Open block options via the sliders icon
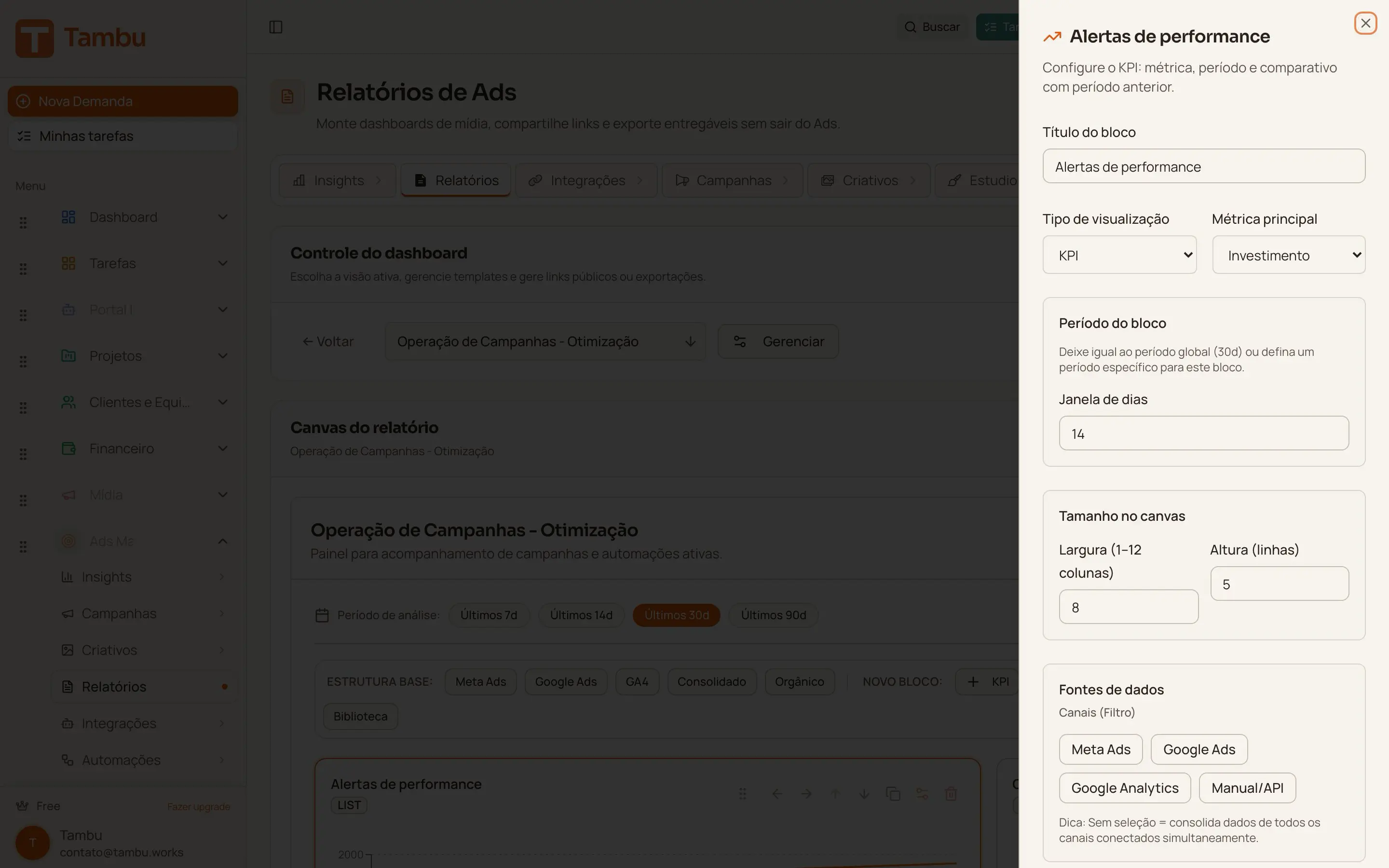 click(922, 794)
